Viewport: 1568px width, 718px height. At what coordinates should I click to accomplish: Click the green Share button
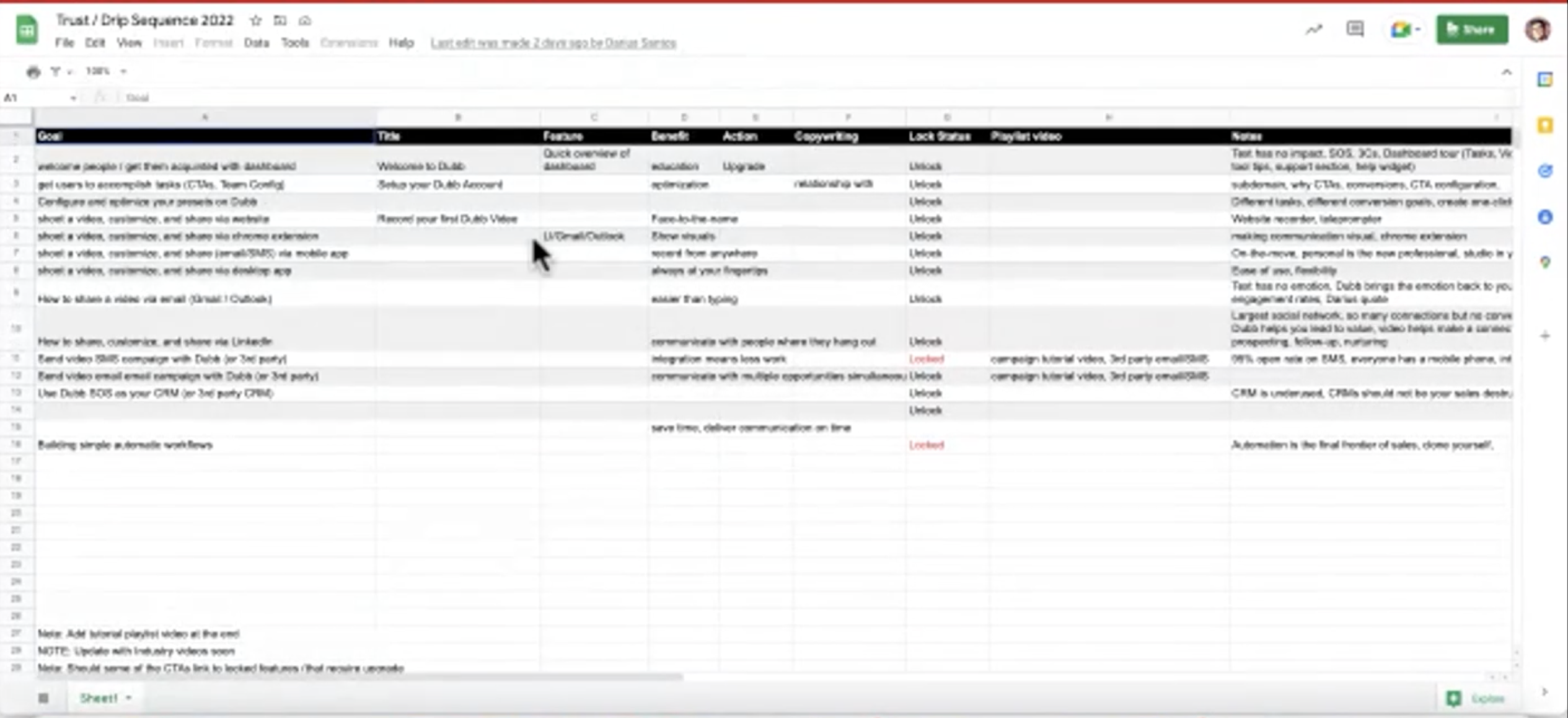click(1472, 29)
